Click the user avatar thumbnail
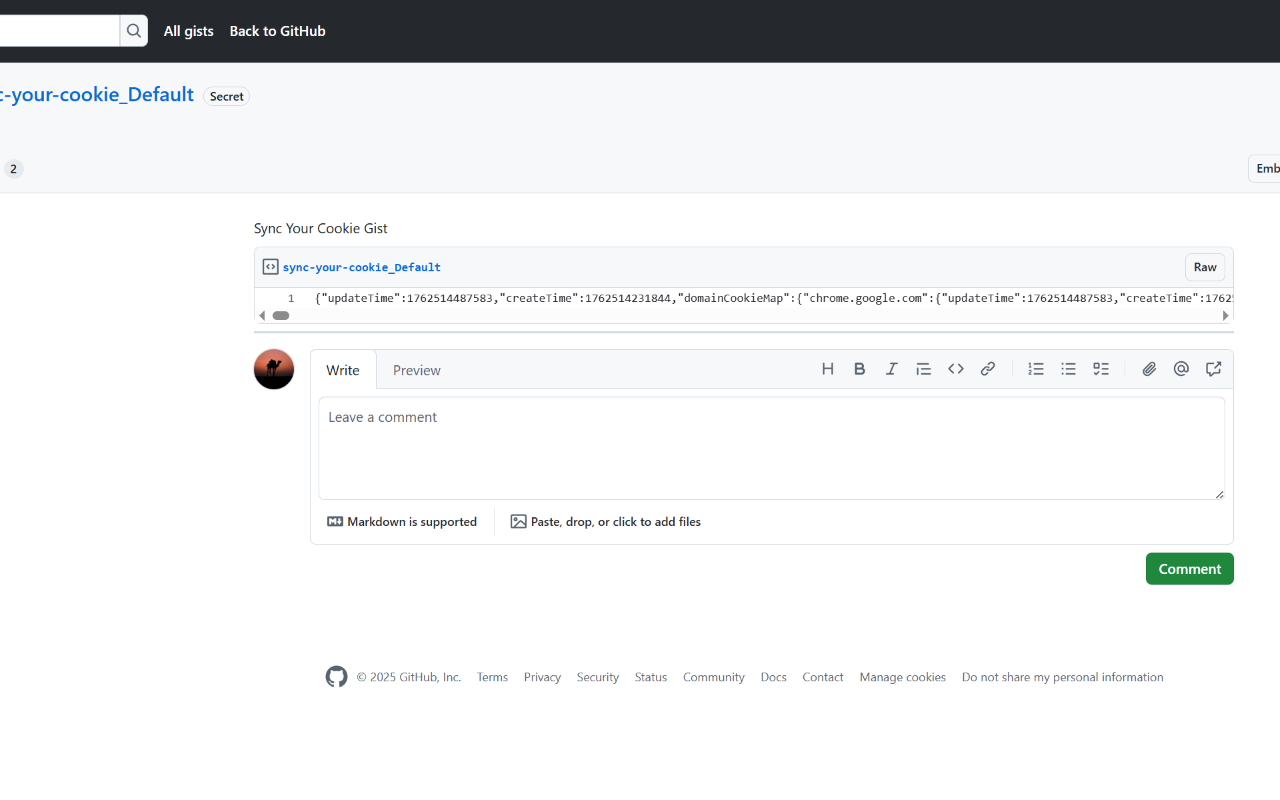 (x=274, y=369)
